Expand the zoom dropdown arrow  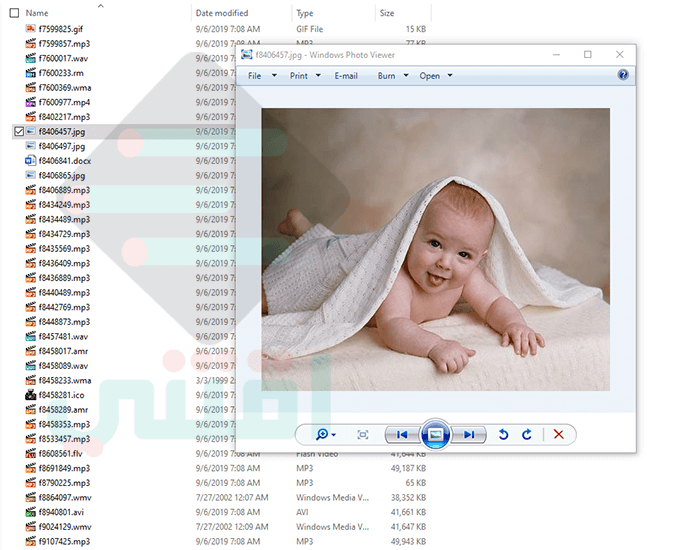(x=333, y=435)
